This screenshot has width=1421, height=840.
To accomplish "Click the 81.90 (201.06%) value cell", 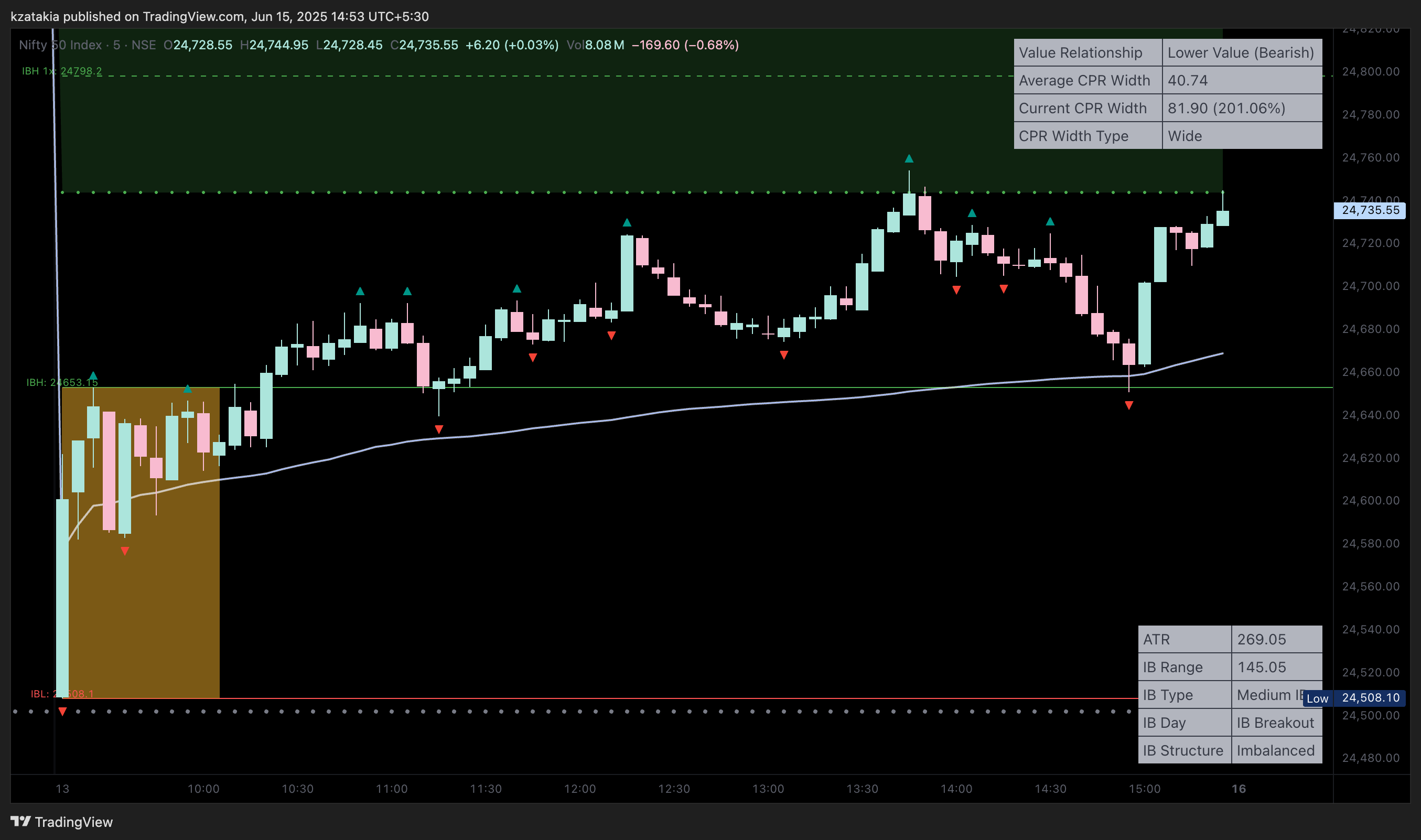I will click(x=1242, y=108).
